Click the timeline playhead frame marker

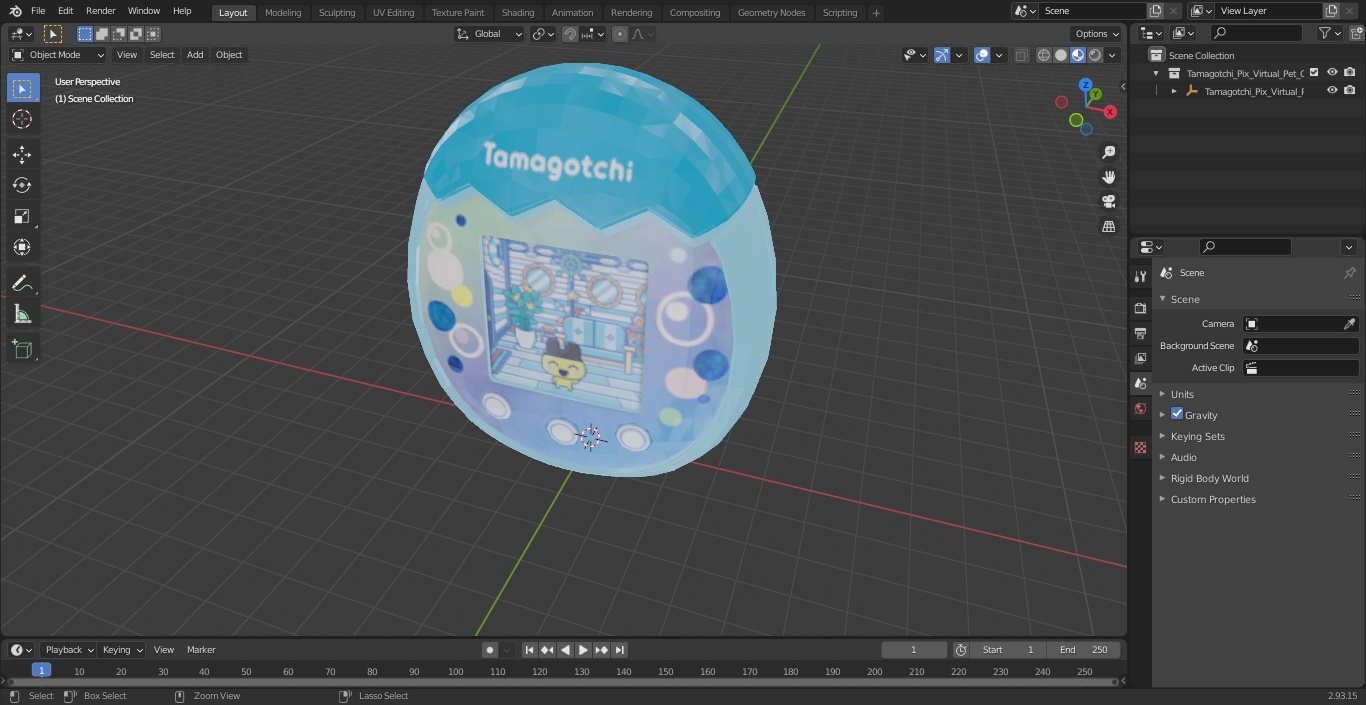pos(41,671)
